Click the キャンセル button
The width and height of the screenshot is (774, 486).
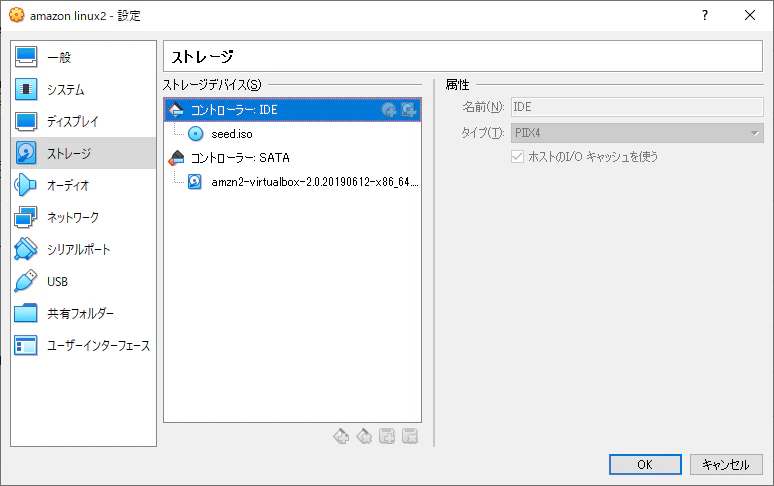(x=726, y=464)
